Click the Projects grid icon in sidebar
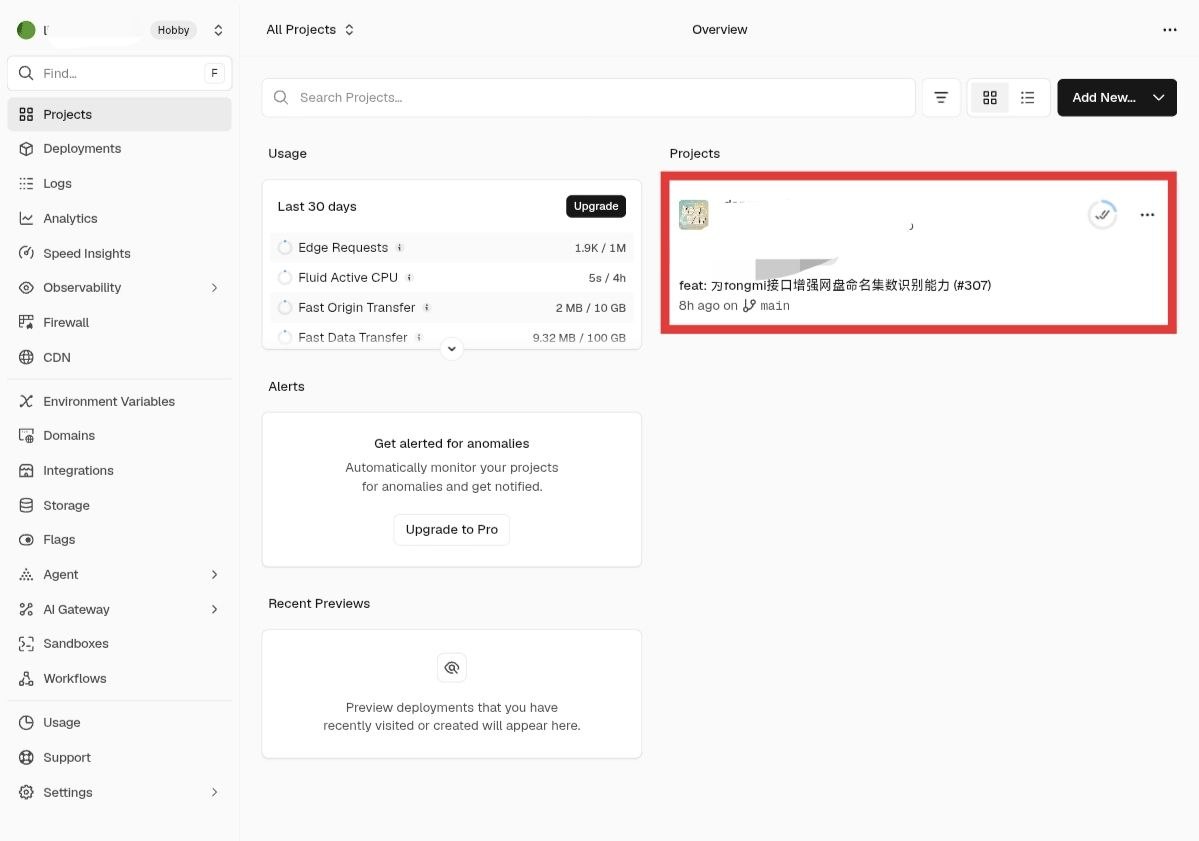The height and width of the screenshot is (841, 1199). pos(26,114)
